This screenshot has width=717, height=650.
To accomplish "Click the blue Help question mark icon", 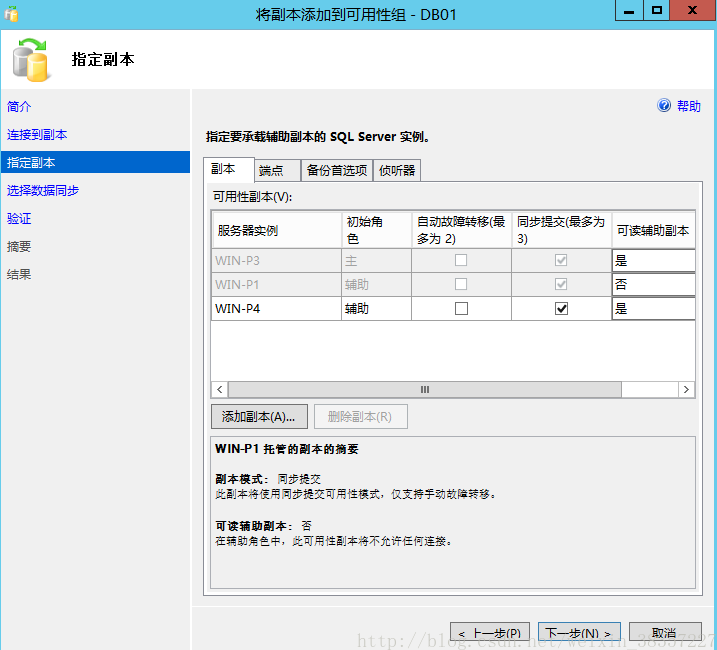I will [x=664, y=106].
